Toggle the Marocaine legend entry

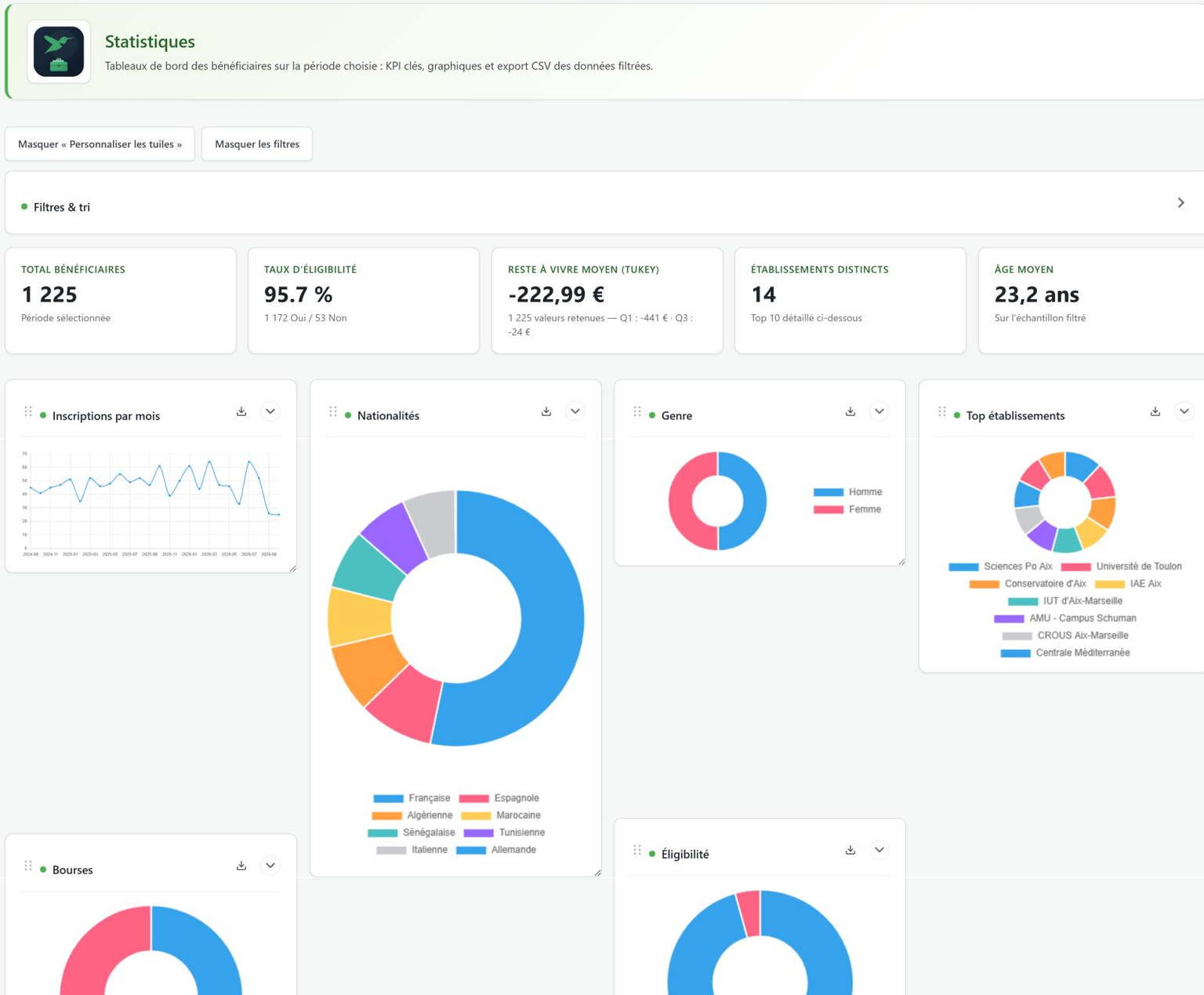point(500,816)
